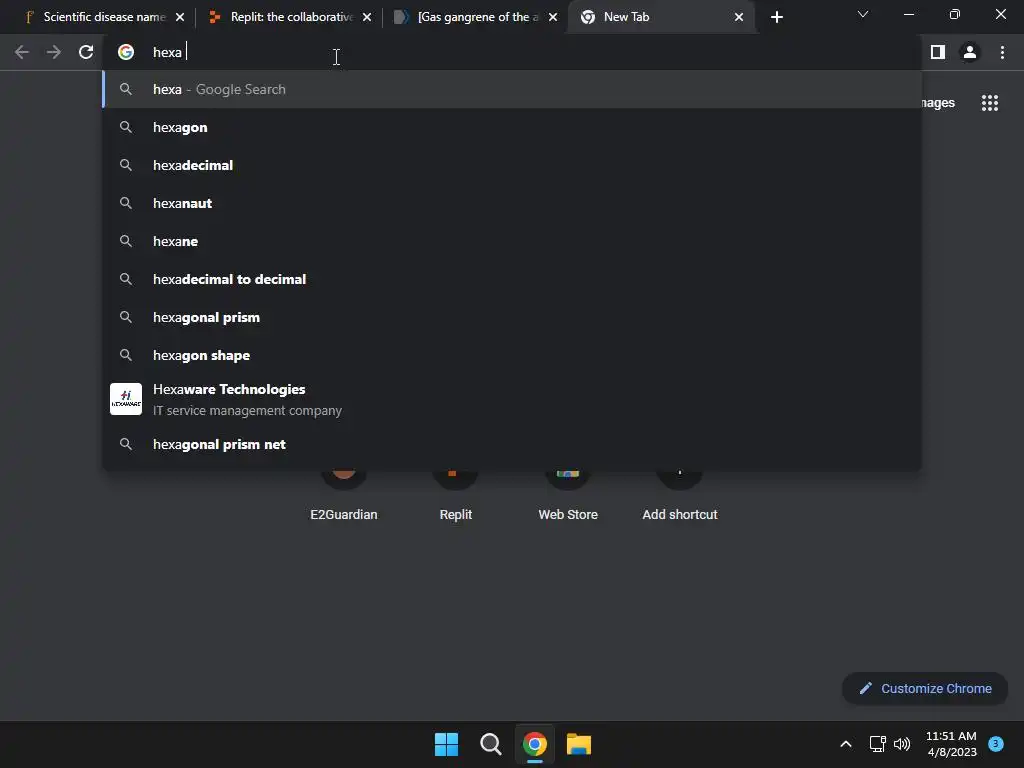Open the profile avatar icon
The height and width of the screenshot is (768, 1024).
(x=970, y=52)
